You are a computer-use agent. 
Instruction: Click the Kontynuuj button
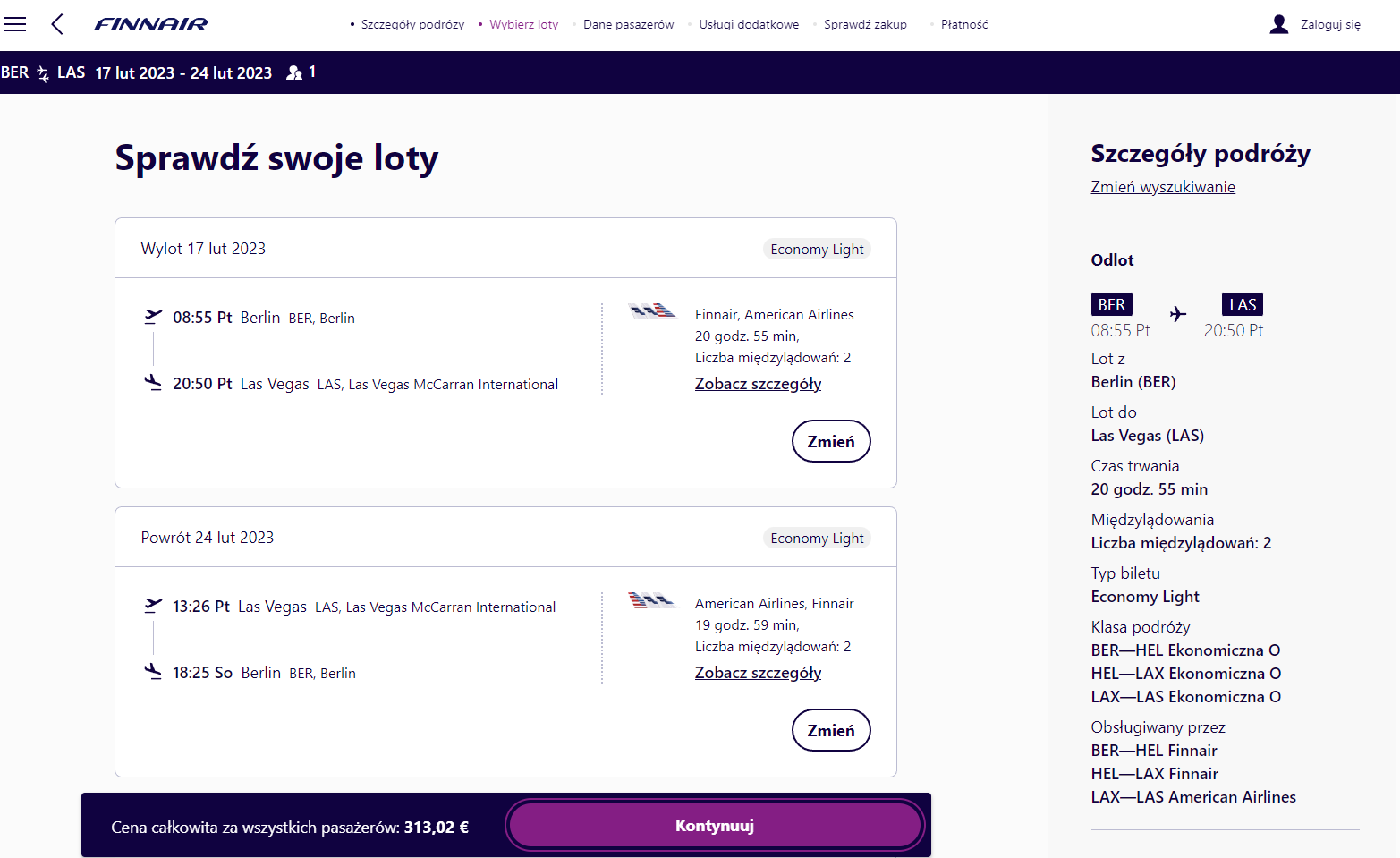click(x=715, y=825)
